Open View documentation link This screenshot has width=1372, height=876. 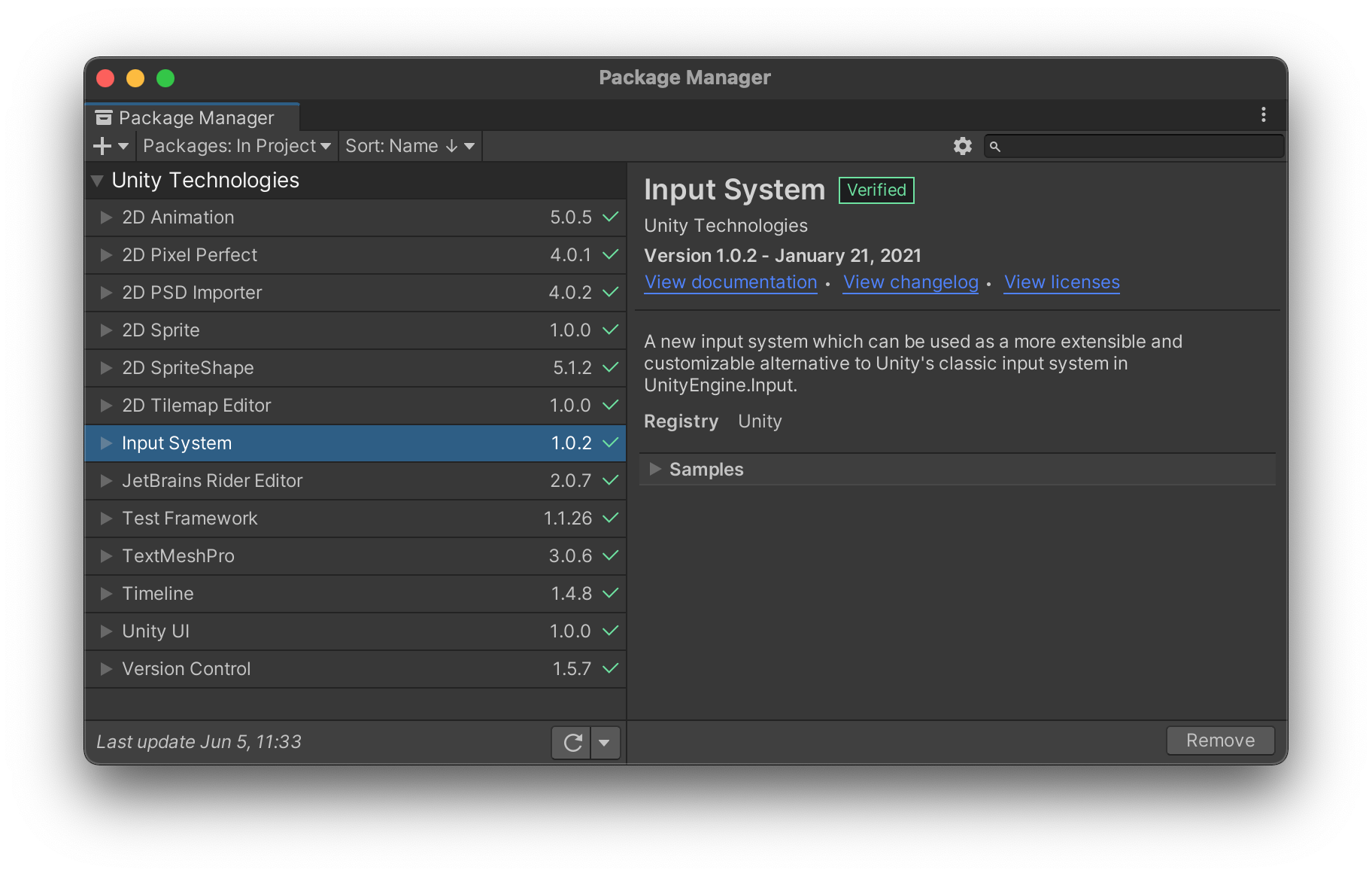(730, 282)
